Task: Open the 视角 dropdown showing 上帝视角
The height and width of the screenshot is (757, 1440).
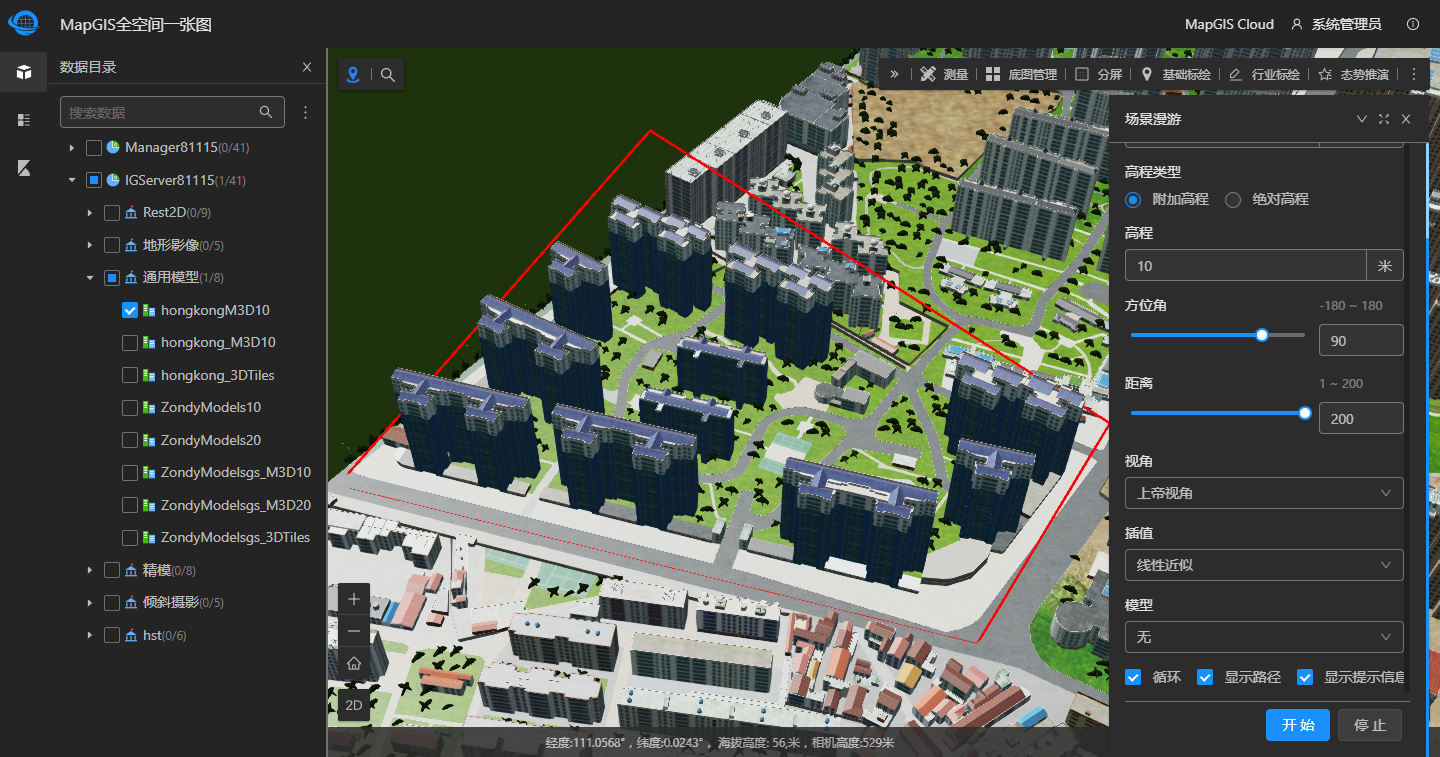Action: point(1264,493)
